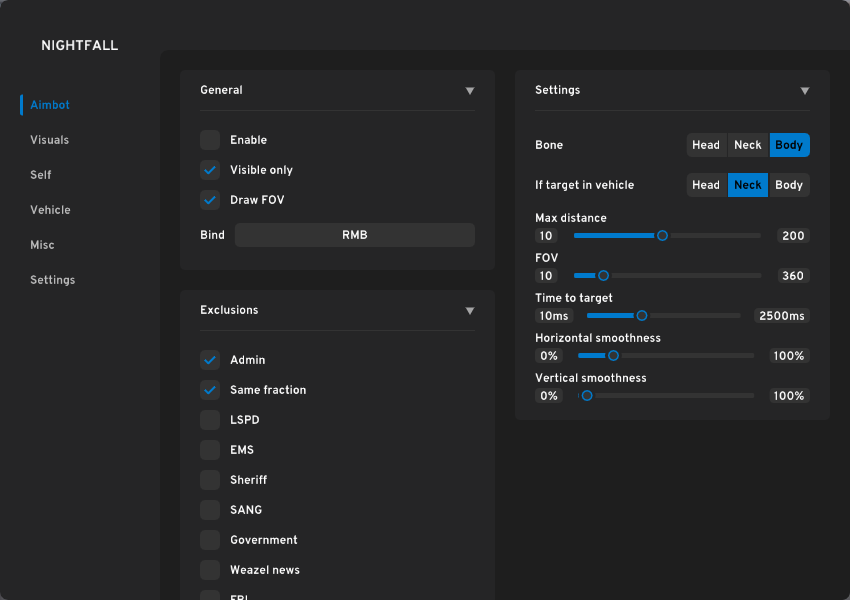
Task: Click the RMB bind button
Action: coord(355,235)
